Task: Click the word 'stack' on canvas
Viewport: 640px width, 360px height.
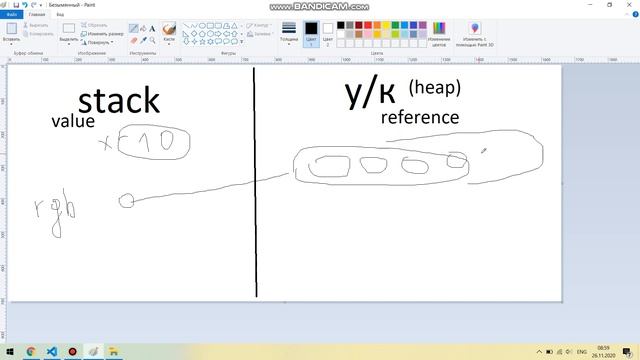Action: click(119, 100)
